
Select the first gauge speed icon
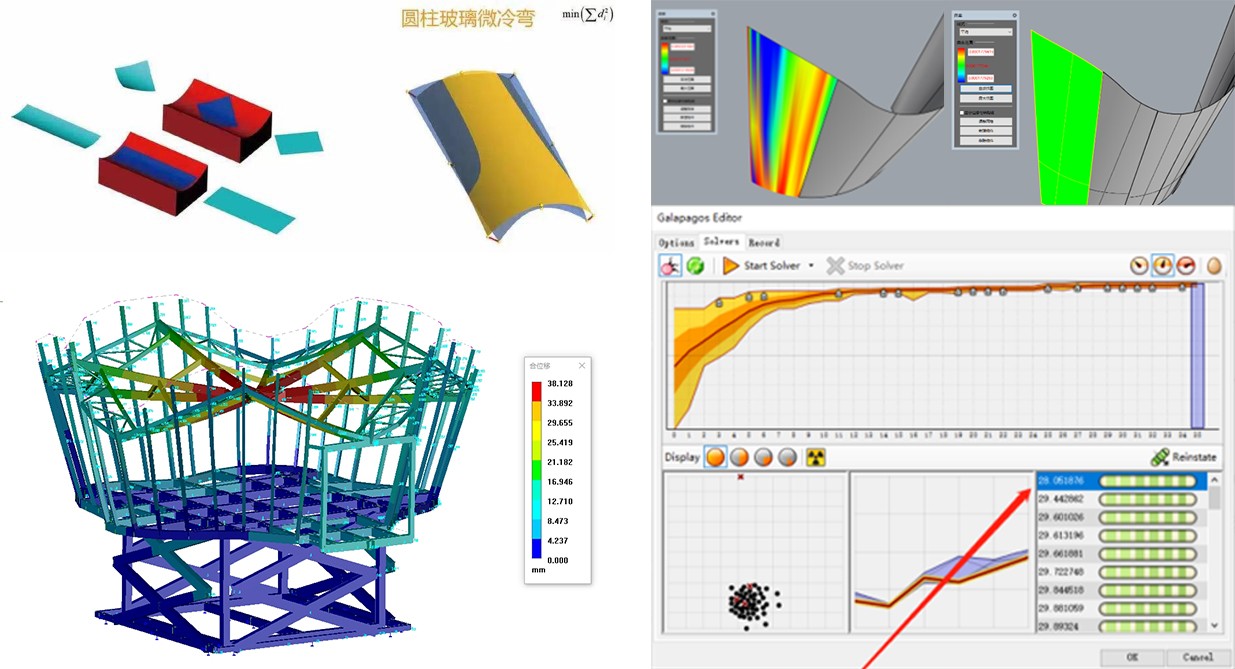tap(1139, 266)
